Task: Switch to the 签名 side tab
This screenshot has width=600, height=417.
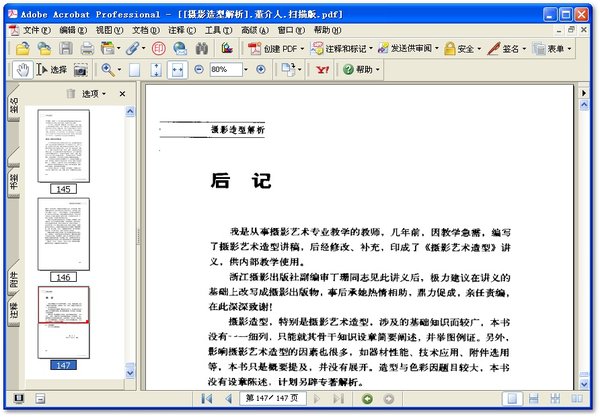Action: click(x=14, y=104)
